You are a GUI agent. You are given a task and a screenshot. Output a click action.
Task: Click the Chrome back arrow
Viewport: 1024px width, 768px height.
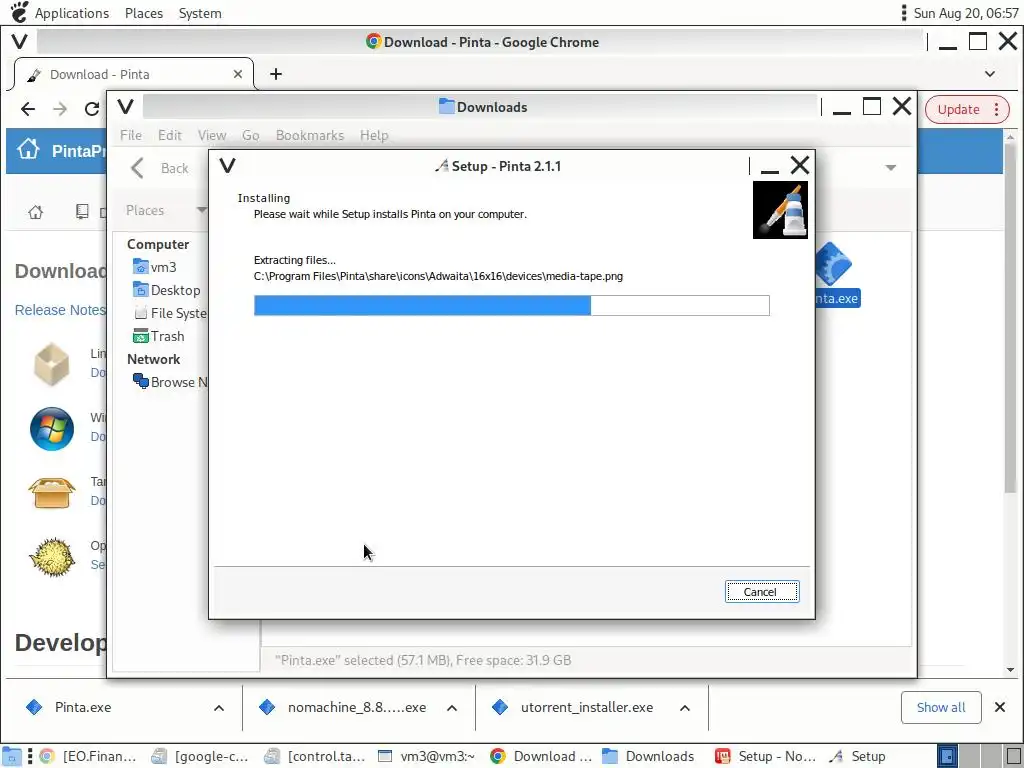point(28,109)
